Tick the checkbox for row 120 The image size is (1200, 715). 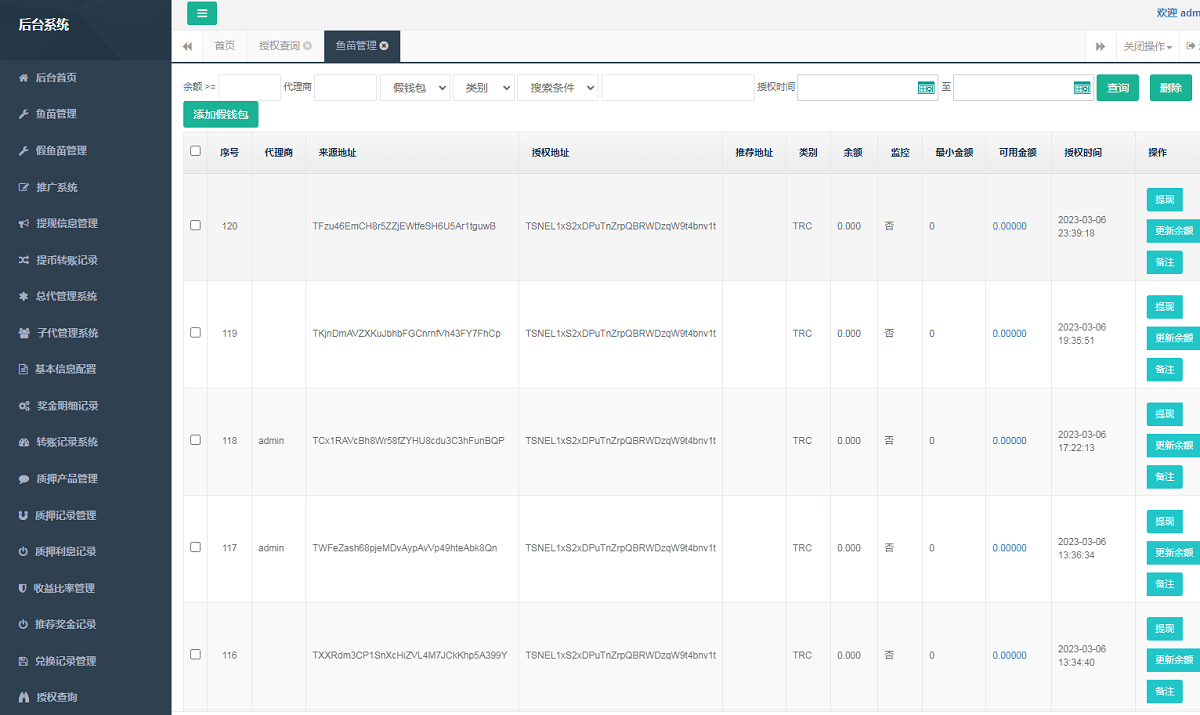[195, 226]
